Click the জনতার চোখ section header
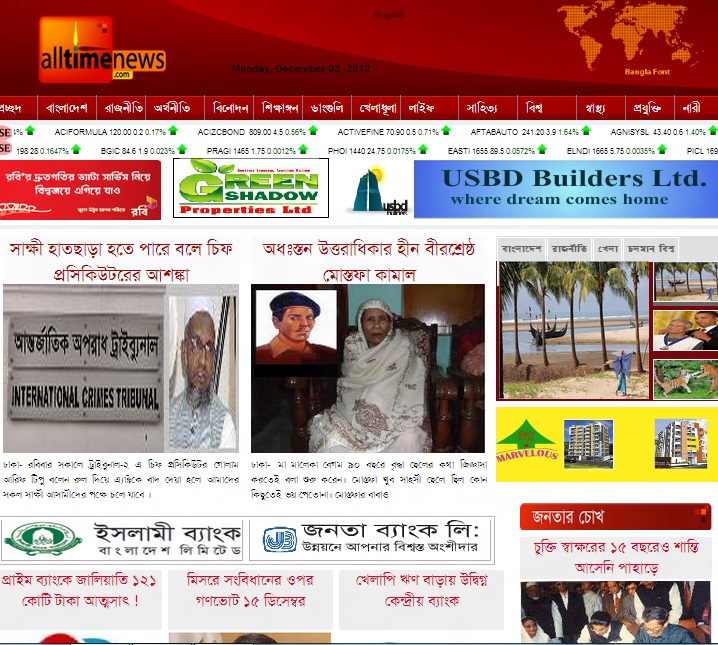 pyautogui.click(x=615, y=516)
